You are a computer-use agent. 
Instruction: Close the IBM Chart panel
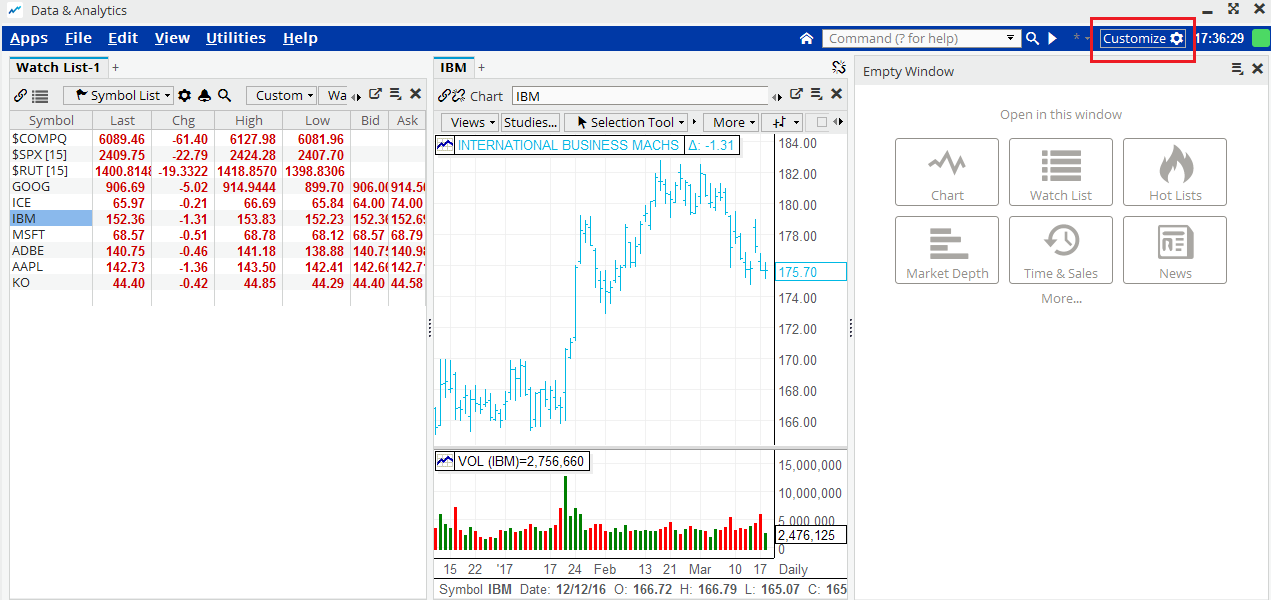(836, 94)
